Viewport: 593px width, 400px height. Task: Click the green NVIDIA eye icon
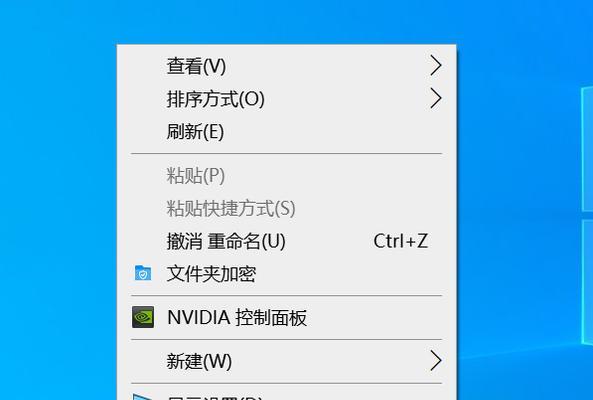click(143, 317)
